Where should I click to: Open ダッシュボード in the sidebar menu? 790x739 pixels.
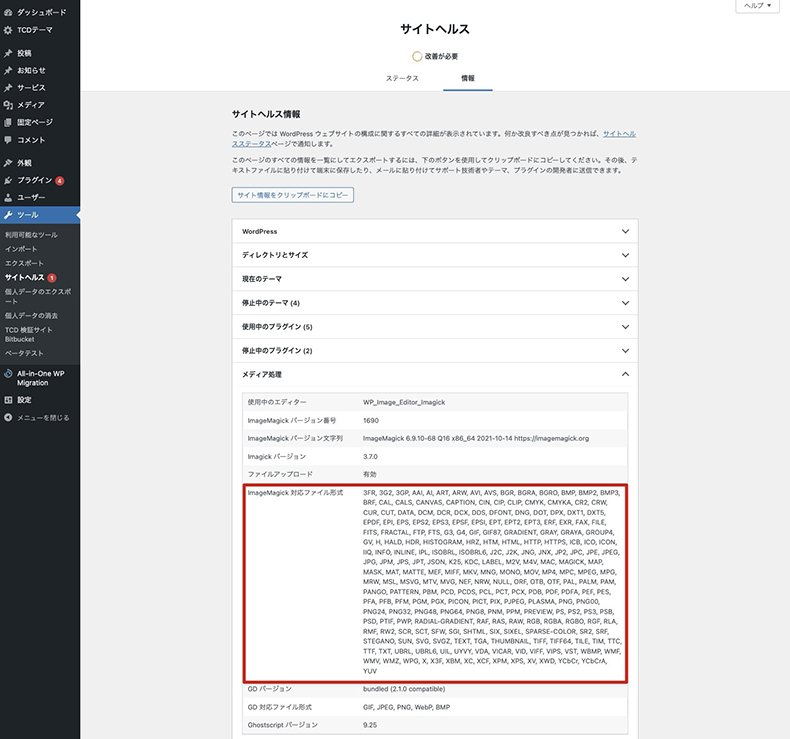pyautogui.click(x=41, y=12)
